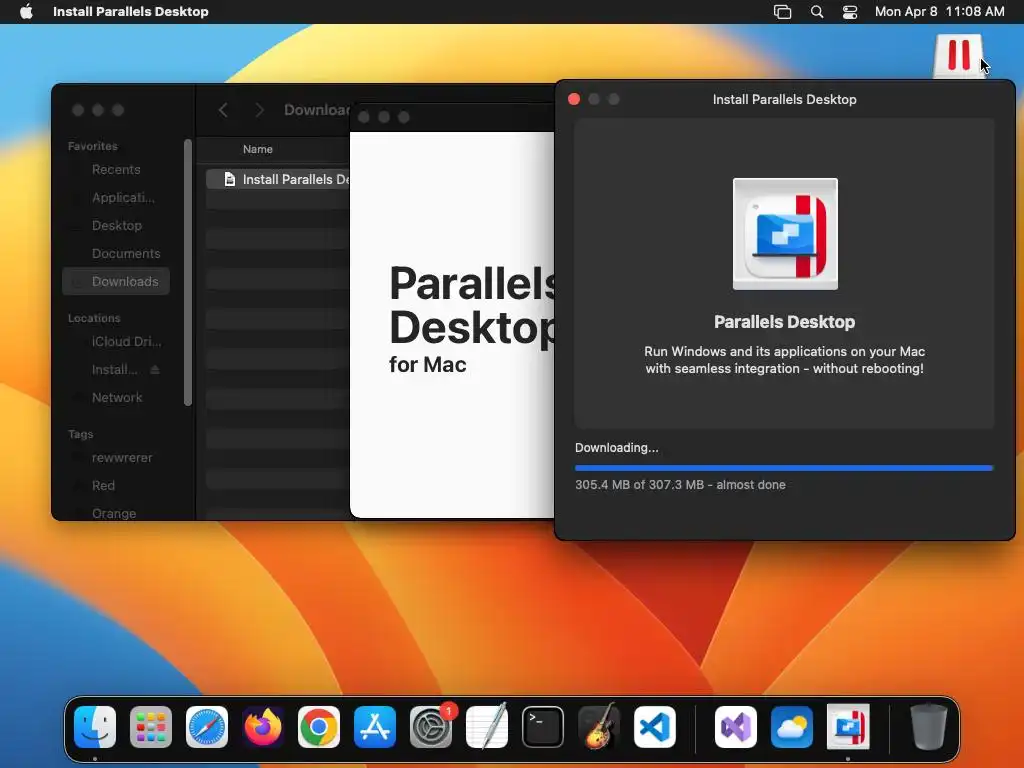The width and height of the screenshot is (1024, 768).
Task: Select the Red tag in Finder sidebar
Action: point(116,486)
